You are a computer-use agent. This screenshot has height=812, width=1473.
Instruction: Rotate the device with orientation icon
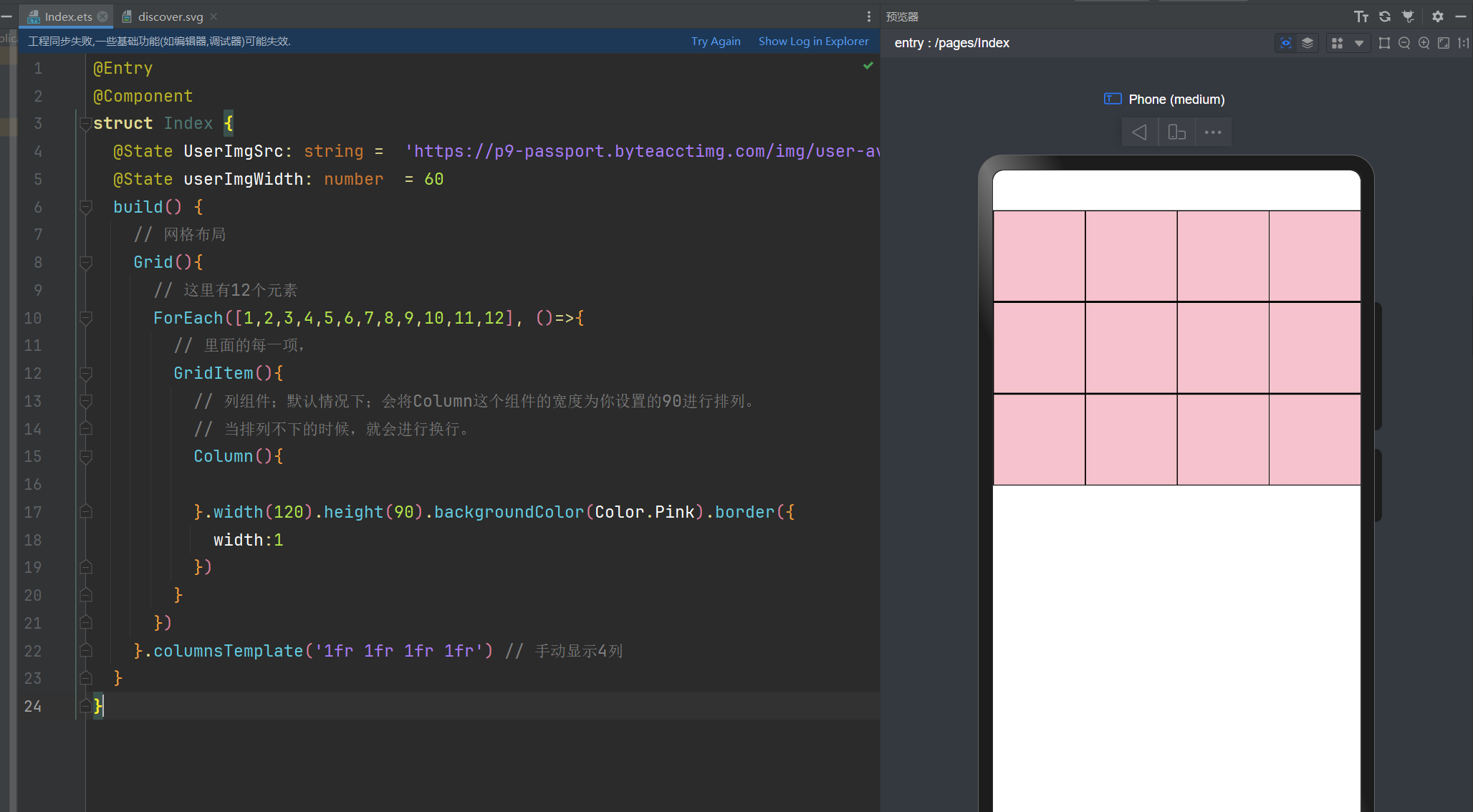(1176, 132)
